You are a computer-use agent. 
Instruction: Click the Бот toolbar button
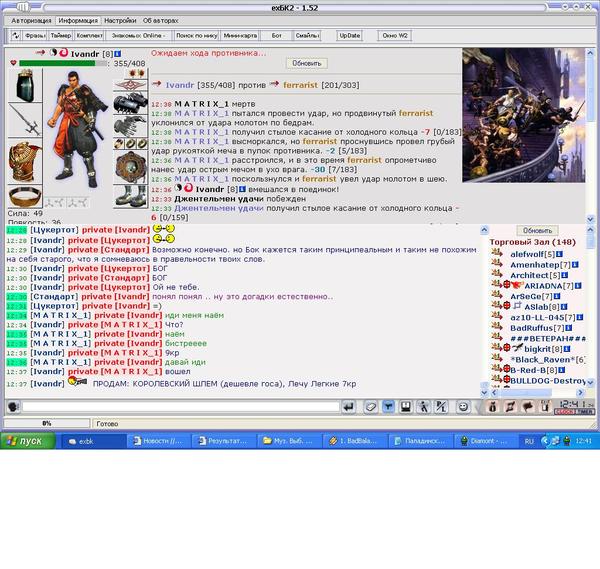(x=276, y=36)
